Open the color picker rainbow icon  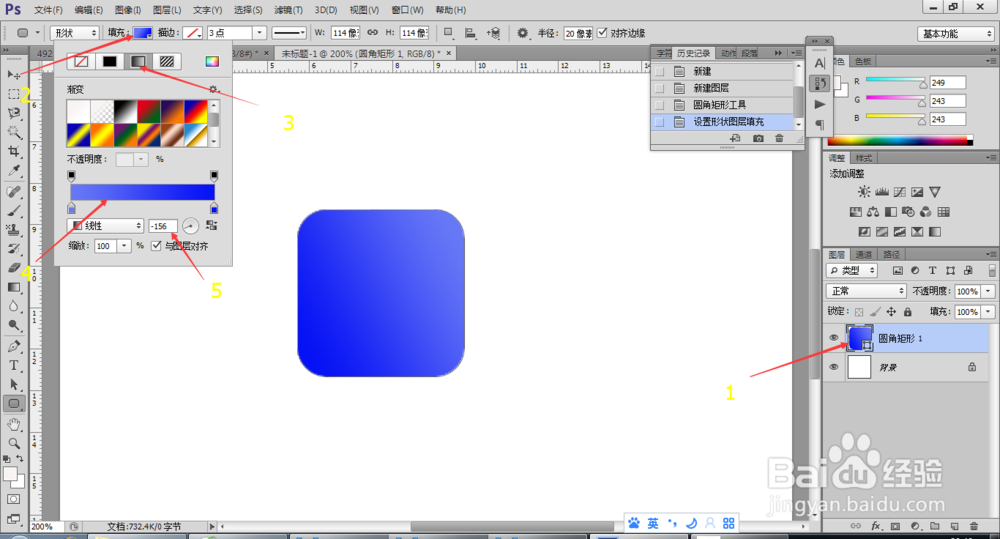click(x=212, y=61)
